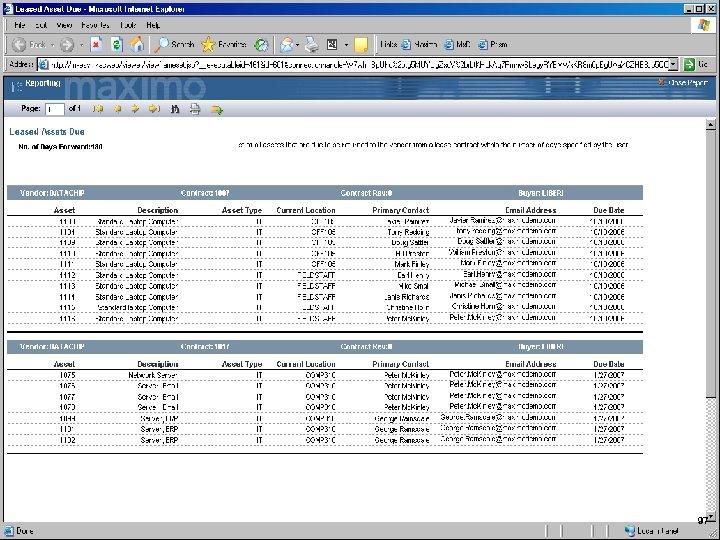Click the Search label in the toolbar
The width and height of the screenshot is (720, 540).
coord(182,45)
